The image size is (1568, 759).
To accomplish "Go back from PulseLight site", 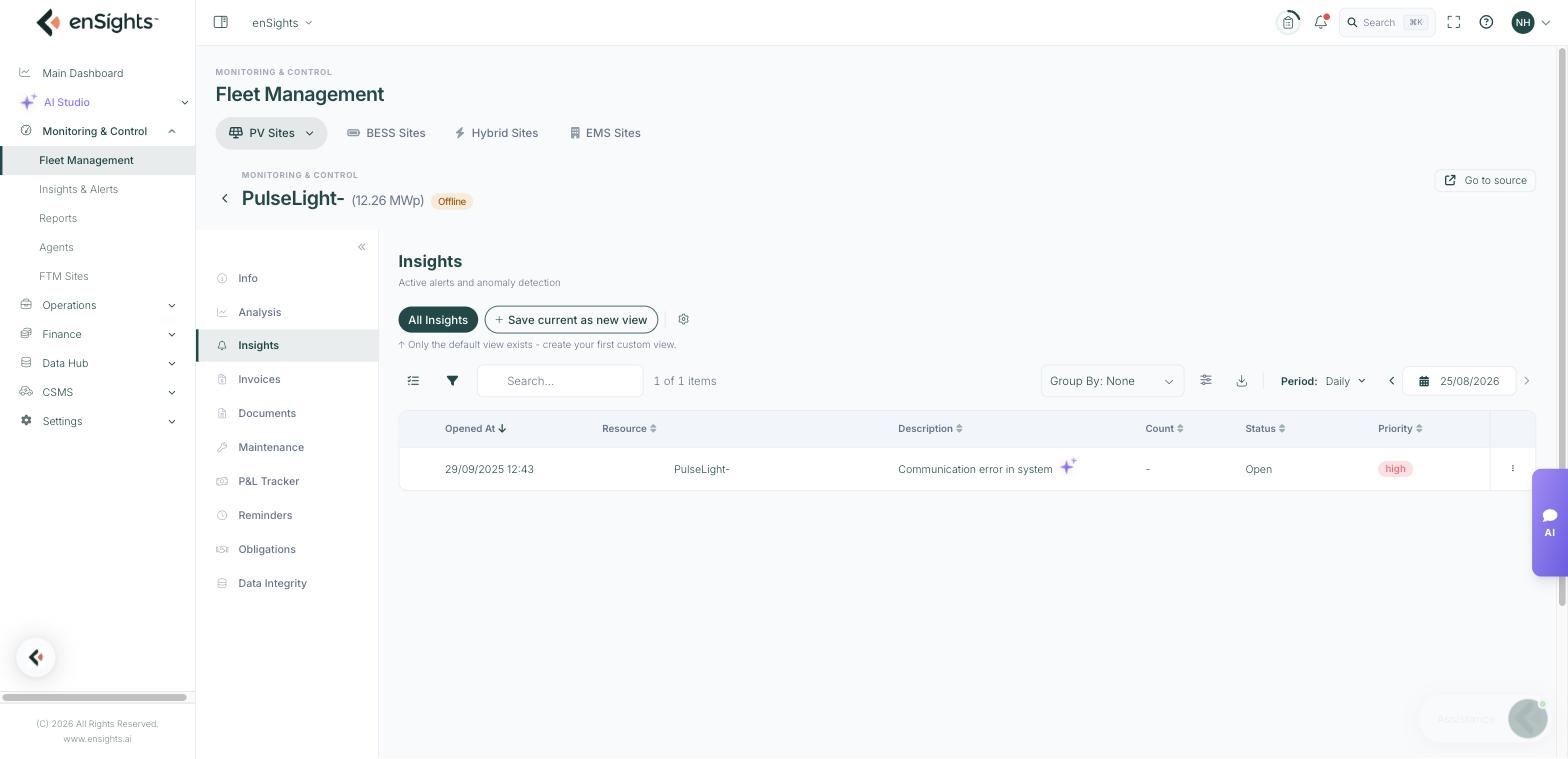I will pos(225,198).
